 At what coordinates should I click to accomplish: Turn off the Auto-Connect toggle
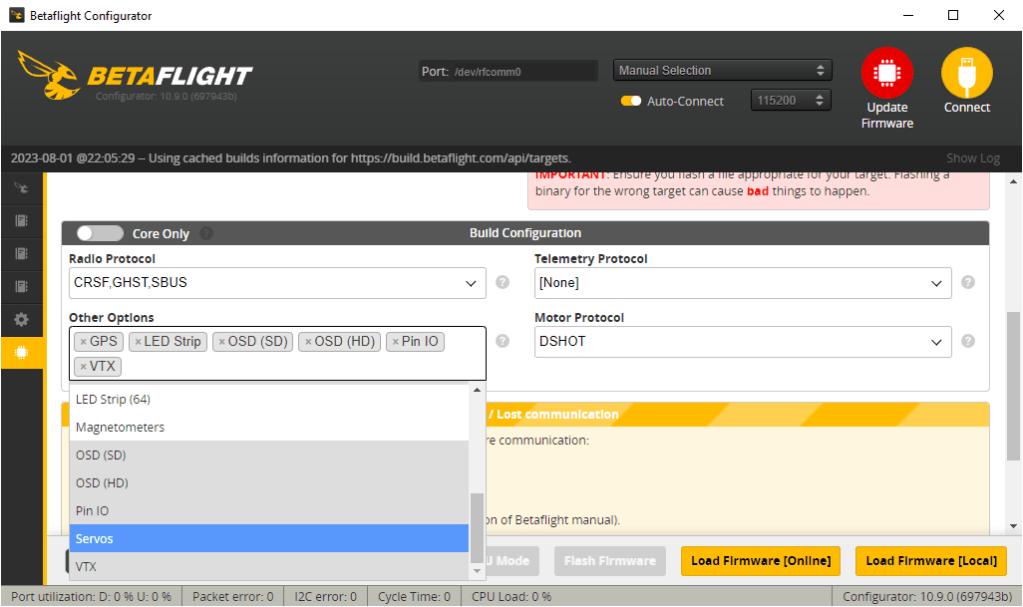pyautogui.click(x=631, y=101)
